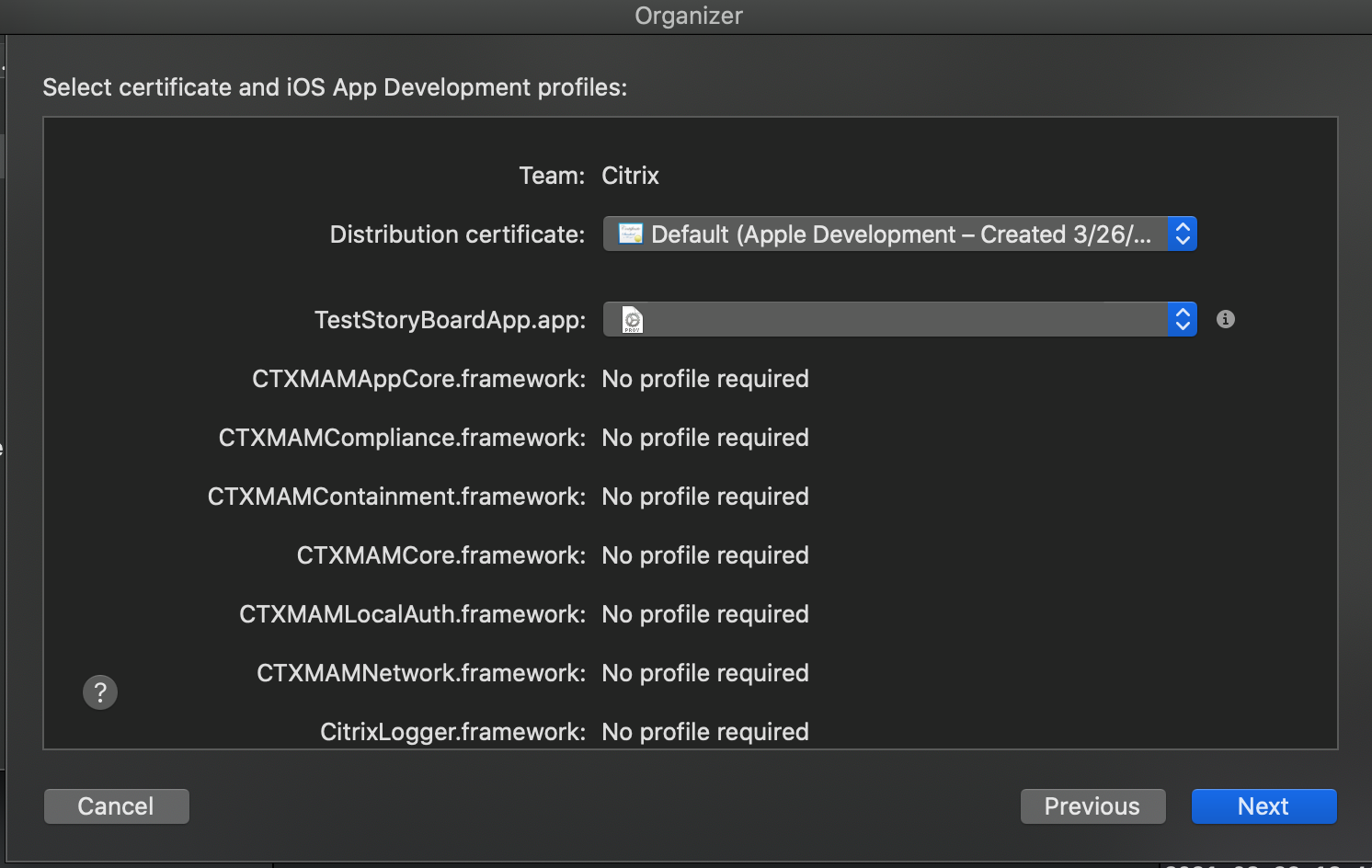
Task: Click the CitrixLogger.framework label
Action: [x=452, y=732]
